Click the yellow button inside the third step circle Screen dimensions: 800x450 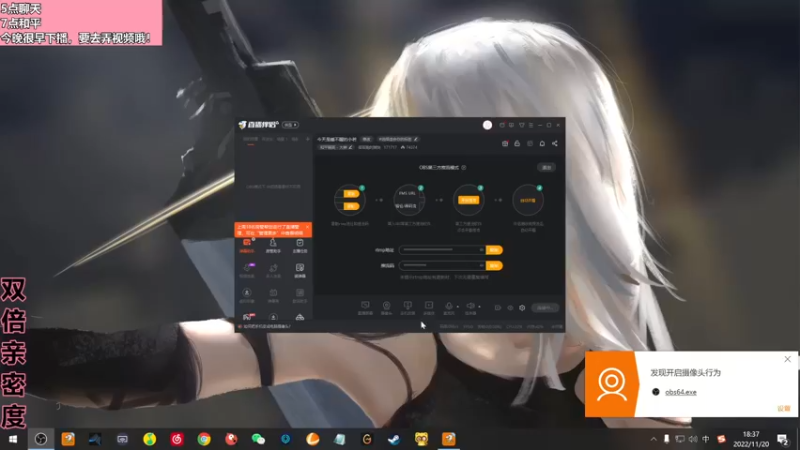point(468,200)
